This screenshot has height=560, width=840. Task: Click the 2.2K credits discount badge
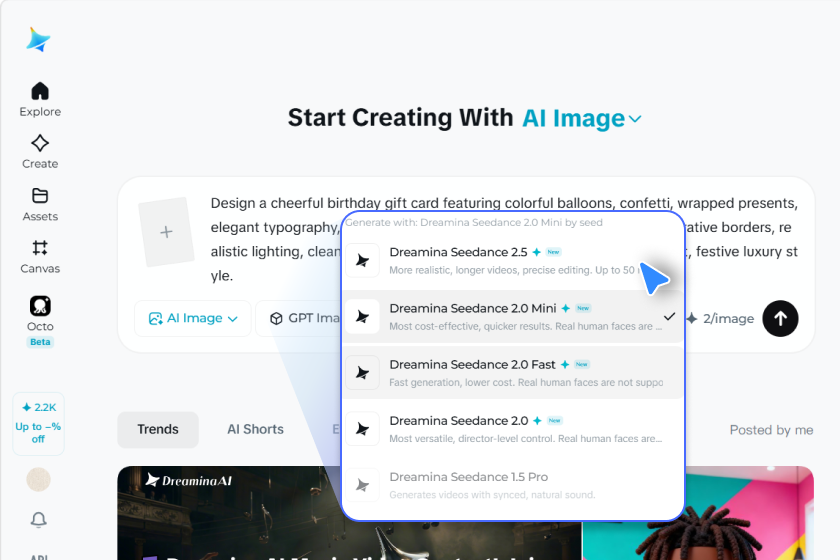click(39, 423)
